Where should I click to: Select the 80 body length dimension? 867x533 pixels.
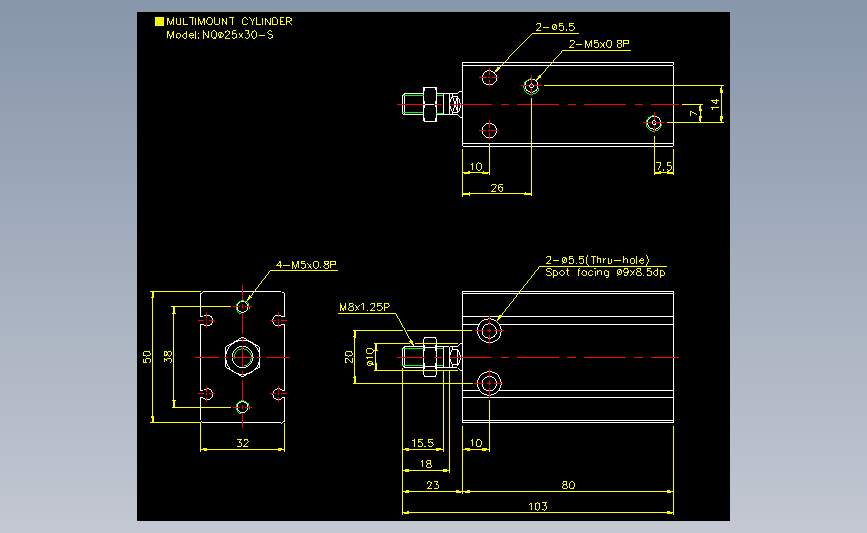[x=568, y=485]
